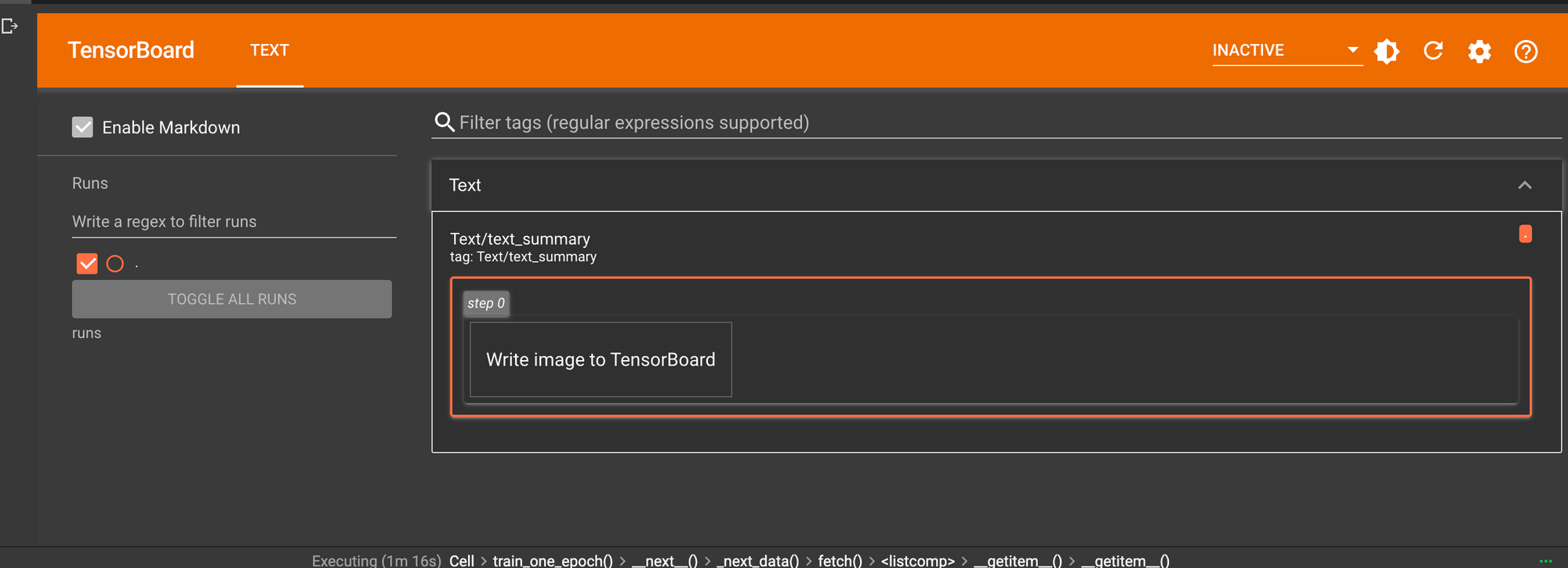This screenshot has height=568, width=1568.
Task: Open the INACTIVE dashboards dropdown
Action: pos(1287,50)
